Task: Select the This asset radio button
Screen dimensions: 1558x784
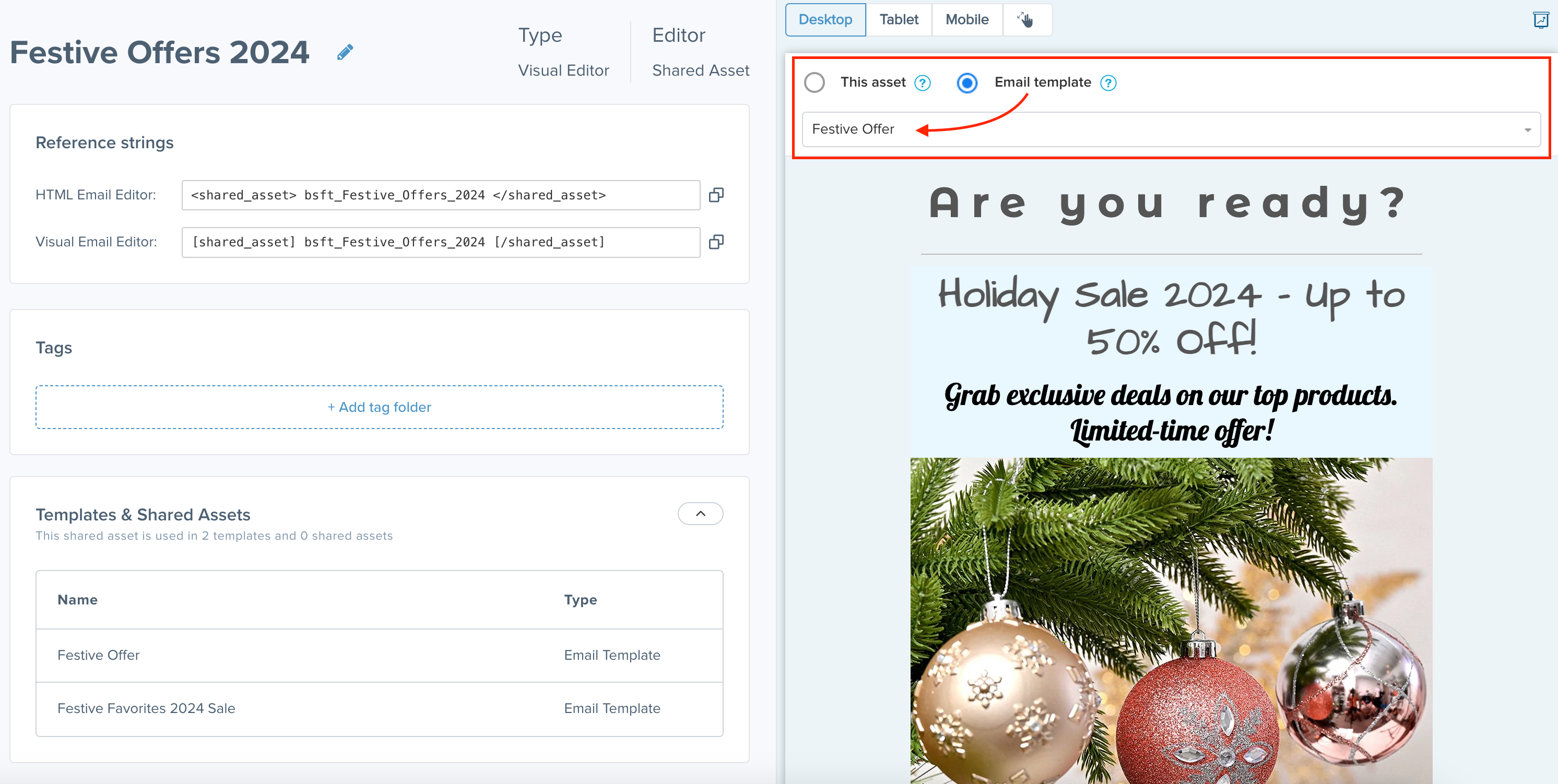Action: tap(815, 82)
